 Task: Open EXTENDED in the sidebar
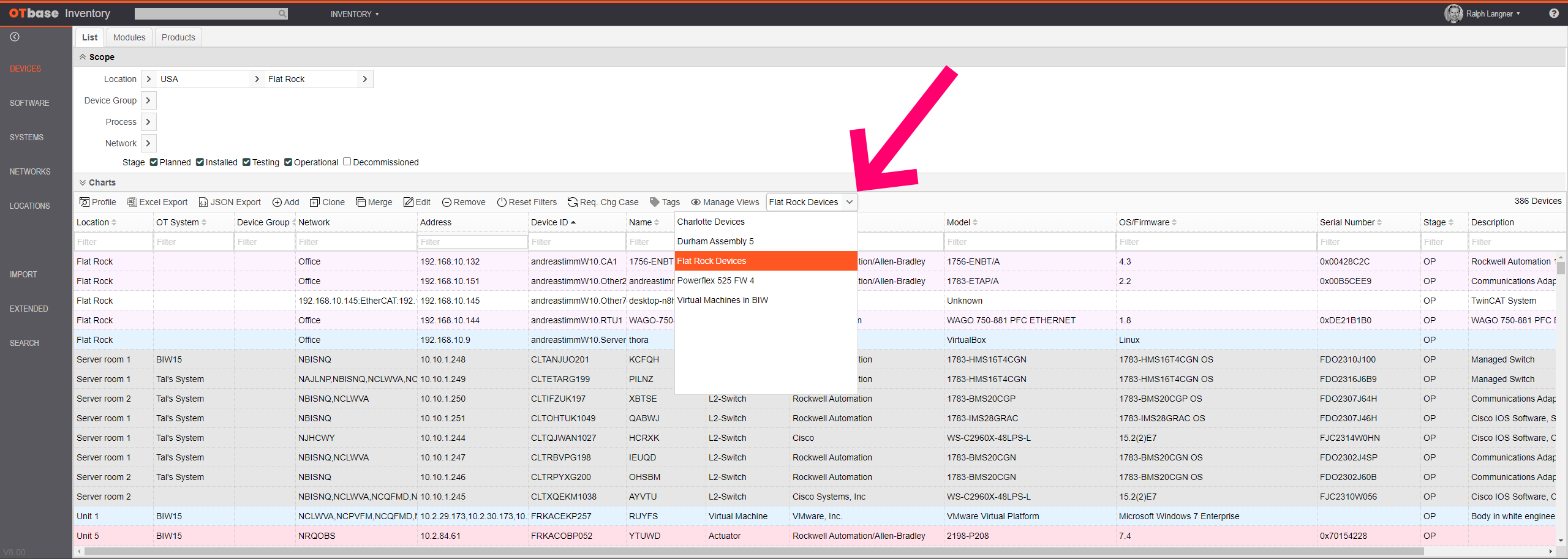pyautogui.click(x=29, y=309)
